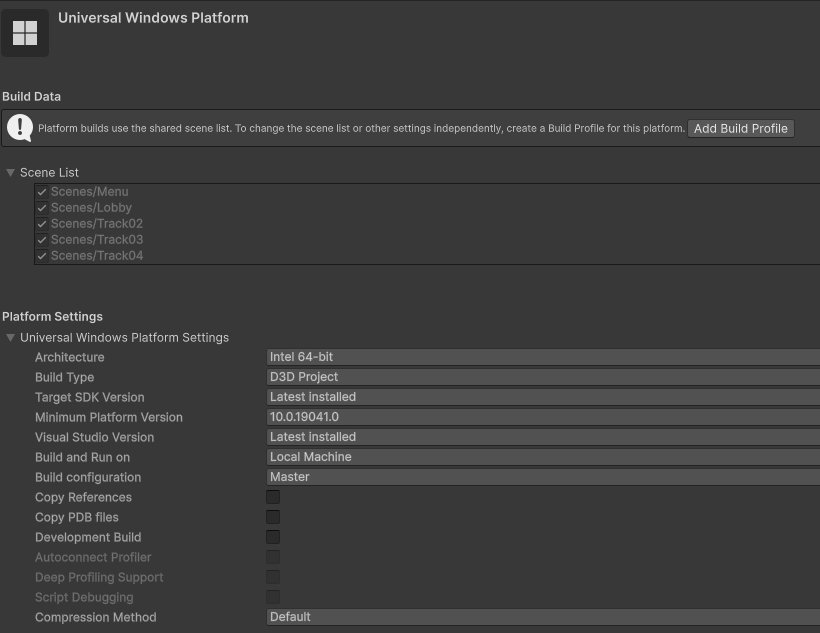The image size is (820, 633).
Task: Click the Build configuration label
Action: (x=88, y=478)
